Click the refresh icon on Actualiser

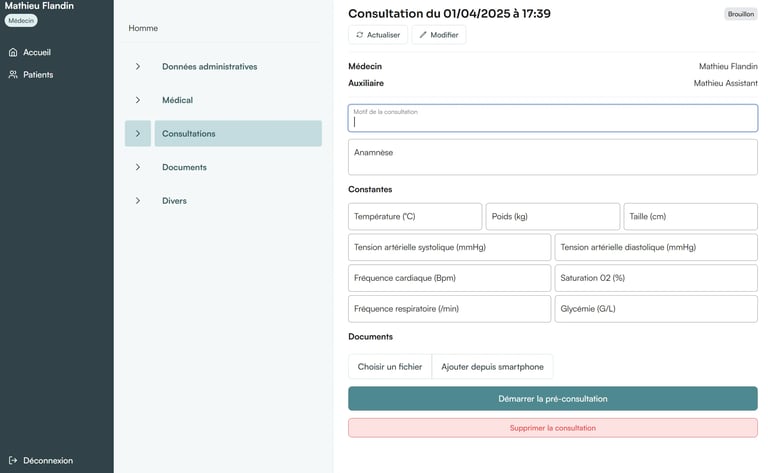pyautogui.click(x=360, y=35)
